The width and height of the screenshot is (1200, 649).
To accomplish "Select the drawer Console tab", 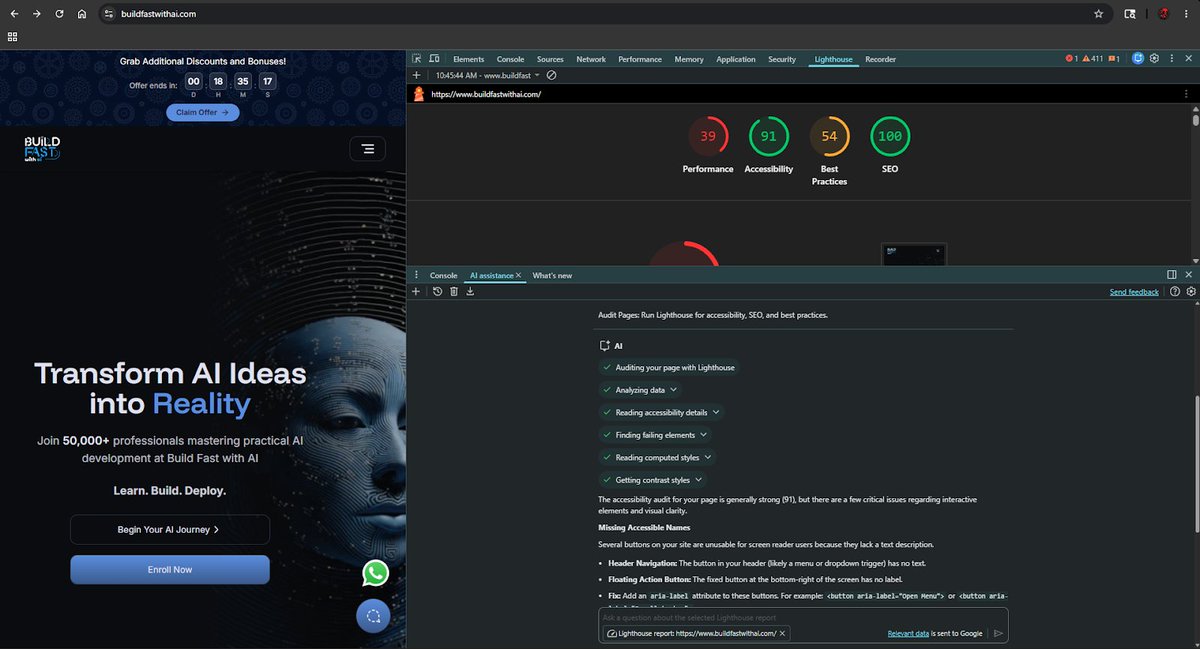I will click(x=443, y=275).
